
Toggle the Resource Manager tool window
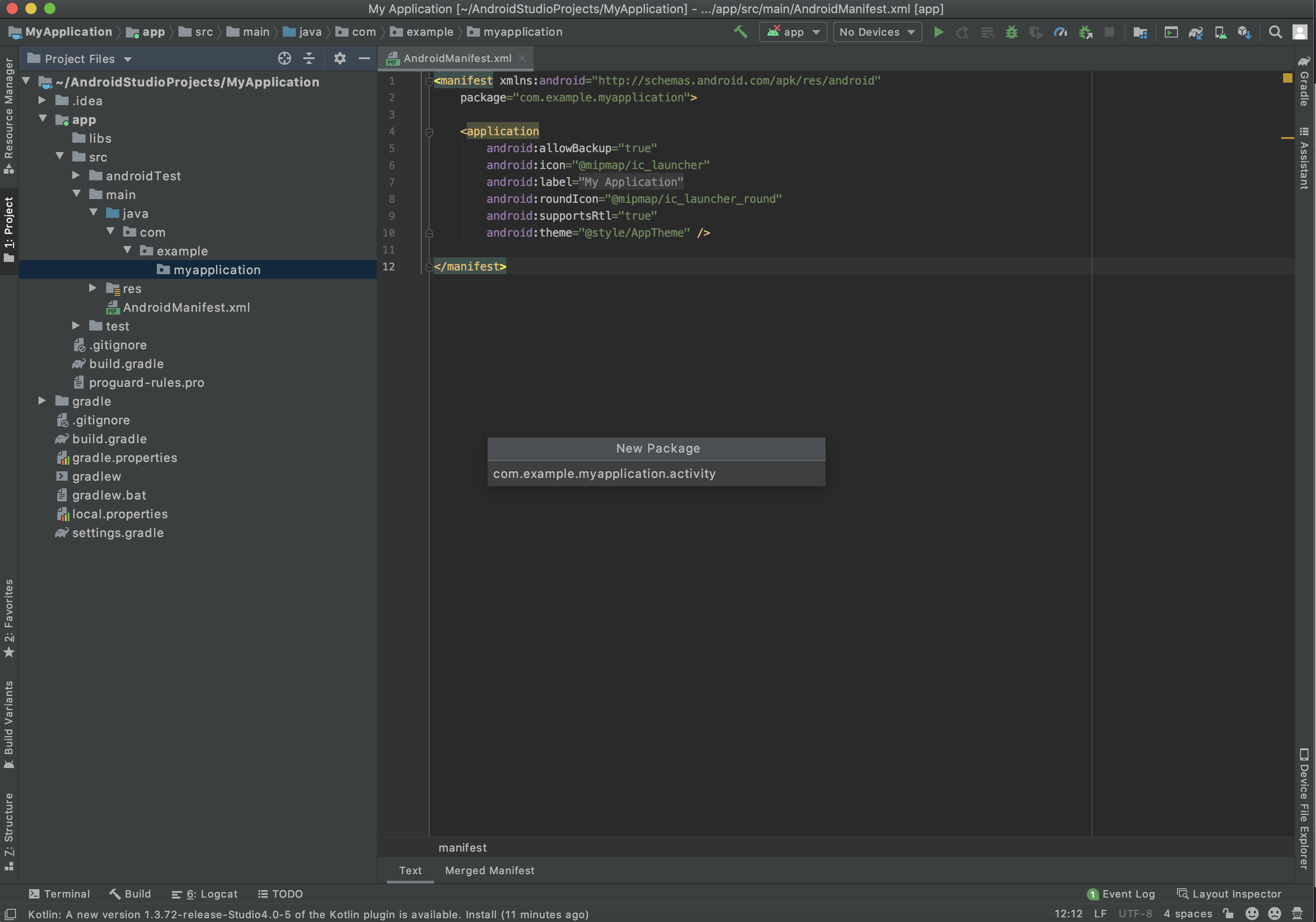[8, 115]
